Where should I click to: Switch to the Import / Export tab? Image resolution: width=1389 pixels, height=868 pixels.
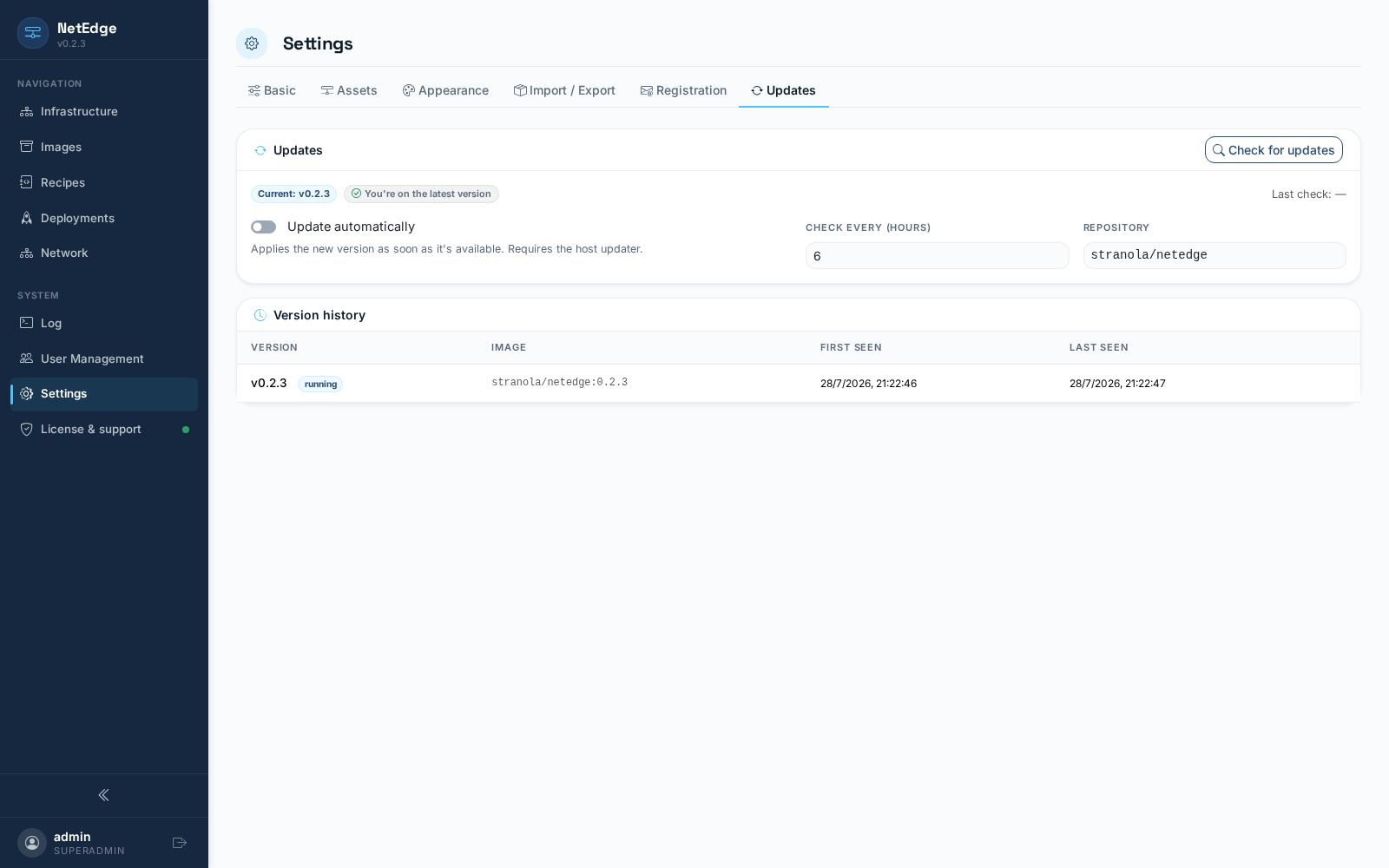[564, 90]
